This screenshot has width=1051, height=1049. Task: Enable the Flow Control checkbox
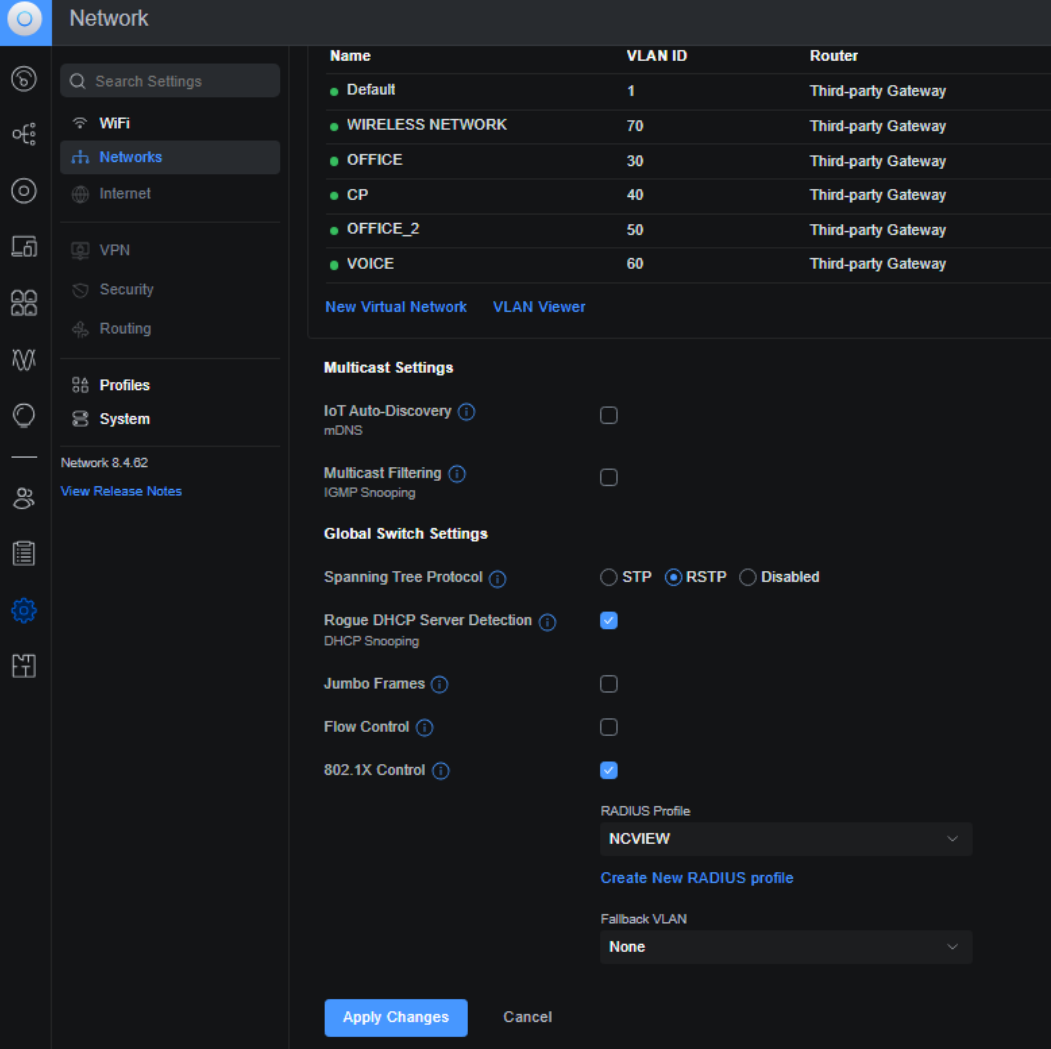(x=609, y=727)
